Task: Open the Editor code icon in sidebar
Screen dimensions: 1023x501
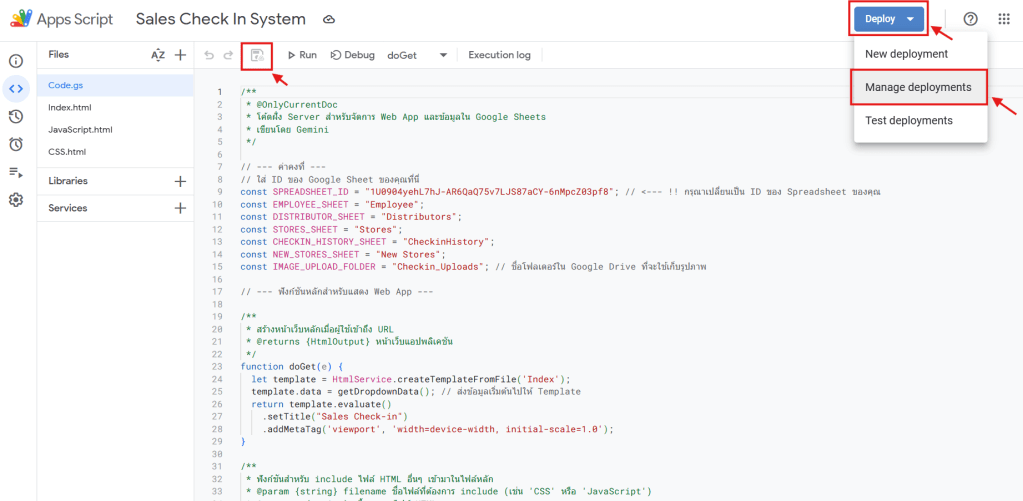Action: 16,88
